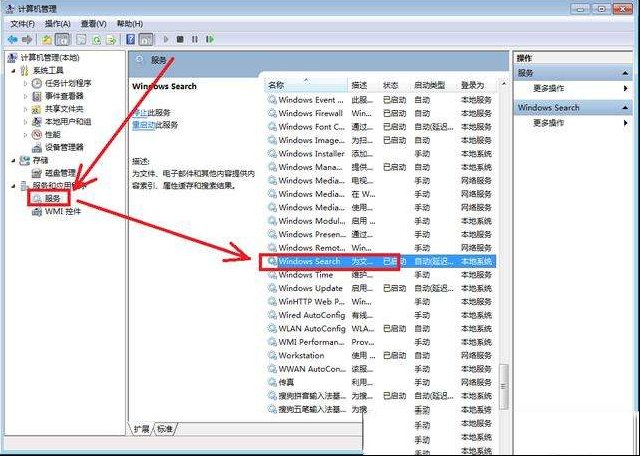Viewport: 640px width, 456px height.
Task: Collapse the 存储 tree node
Action: click(x=13, y=160)
